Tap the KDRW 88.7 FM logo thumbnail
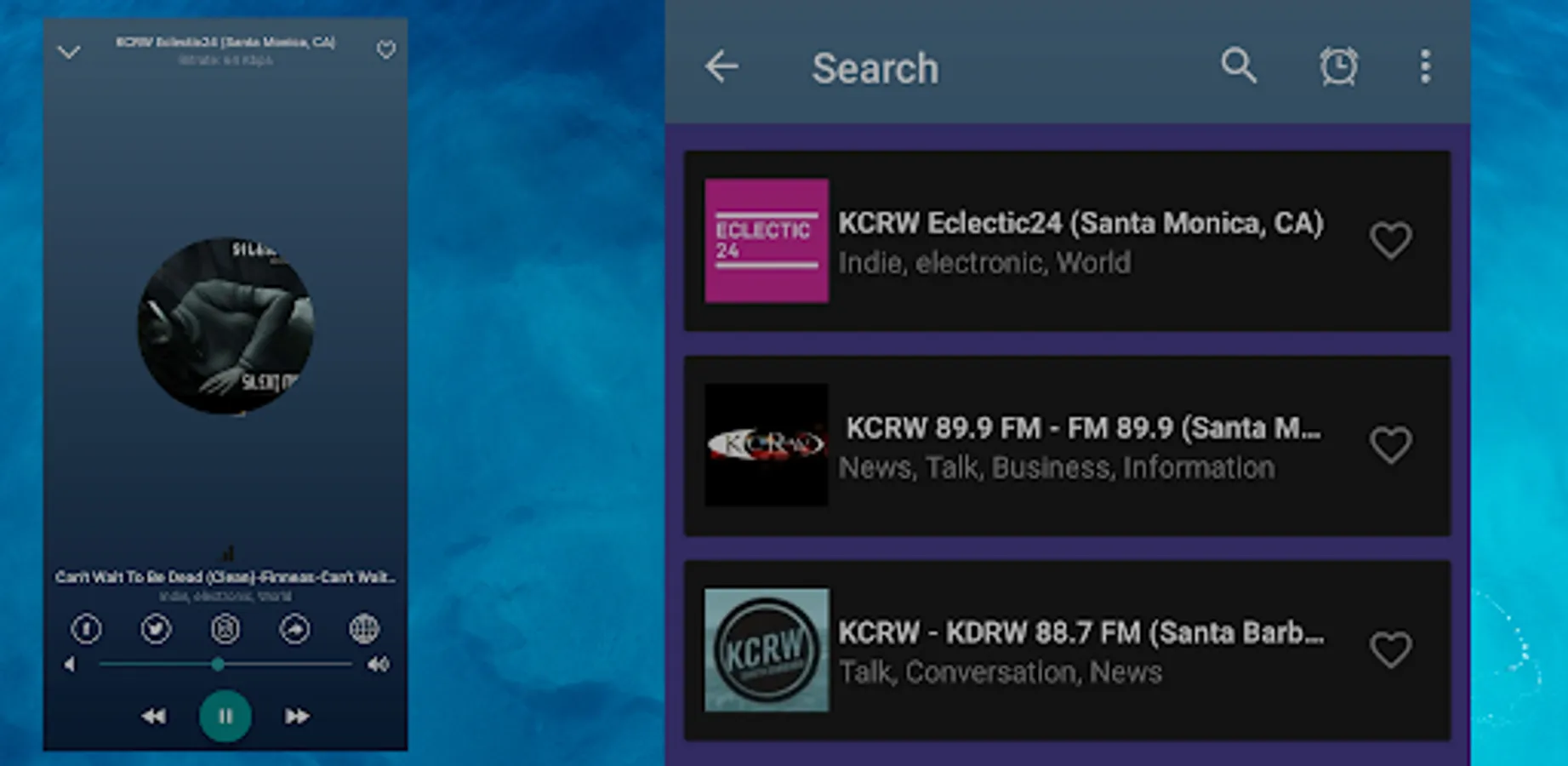This screenshot has height=766, width=1568. [767, 650]
